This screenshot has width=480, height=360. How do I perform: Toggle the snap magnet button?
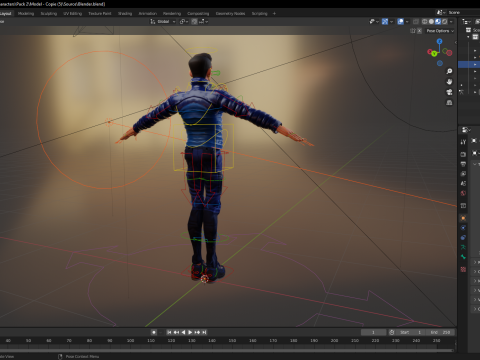point(194,21)
